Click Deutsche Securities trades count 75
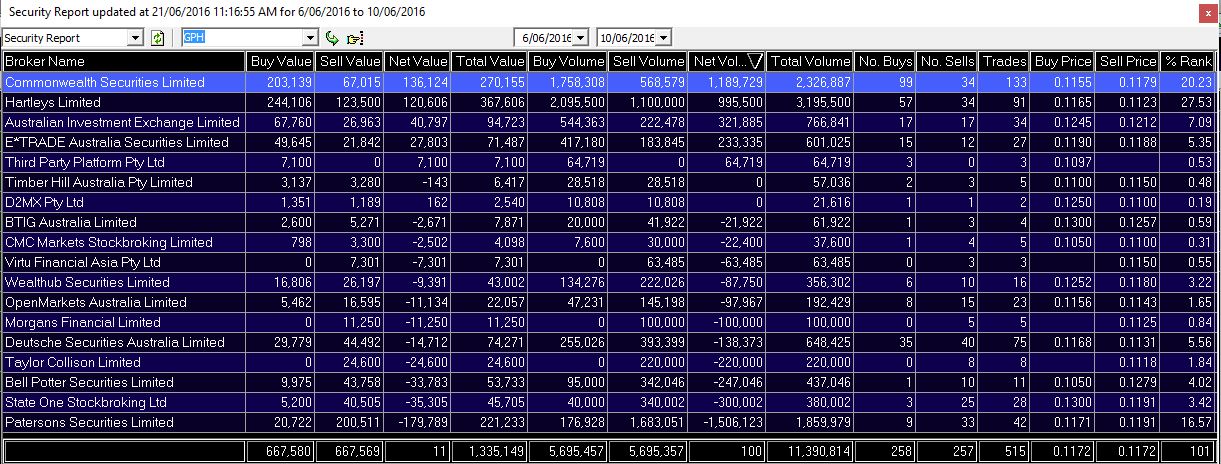 pyautogui.click(x=1019, y=342)
